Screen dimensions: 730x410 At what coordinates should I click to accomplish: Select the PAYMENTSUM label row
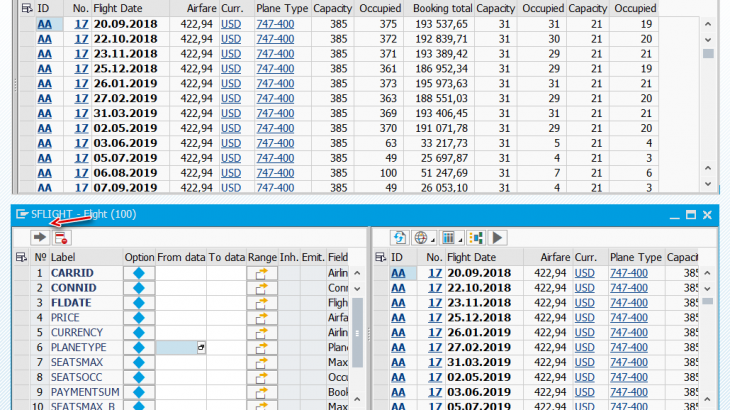click(85, 392)
